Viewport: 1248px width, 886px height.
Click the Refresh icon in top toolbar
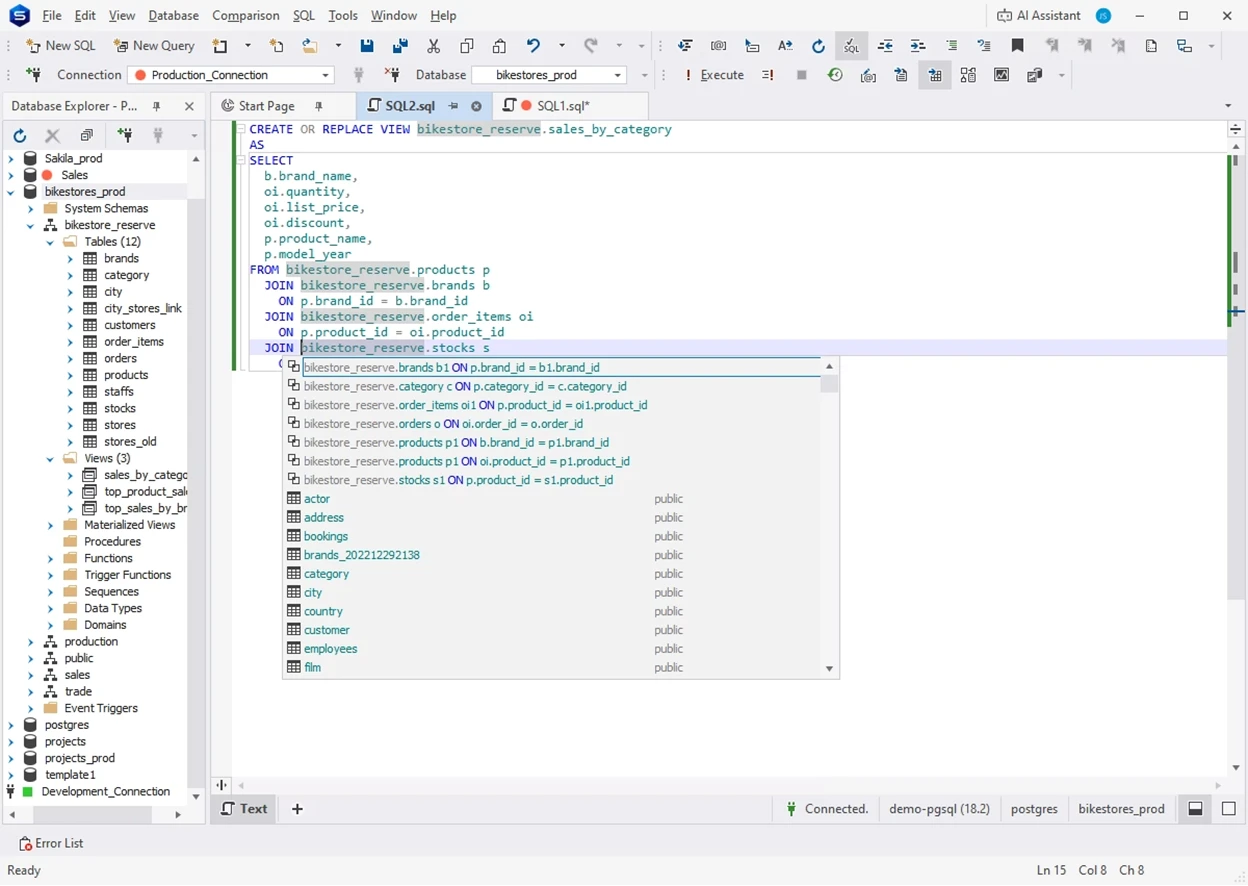coord(818,46)
